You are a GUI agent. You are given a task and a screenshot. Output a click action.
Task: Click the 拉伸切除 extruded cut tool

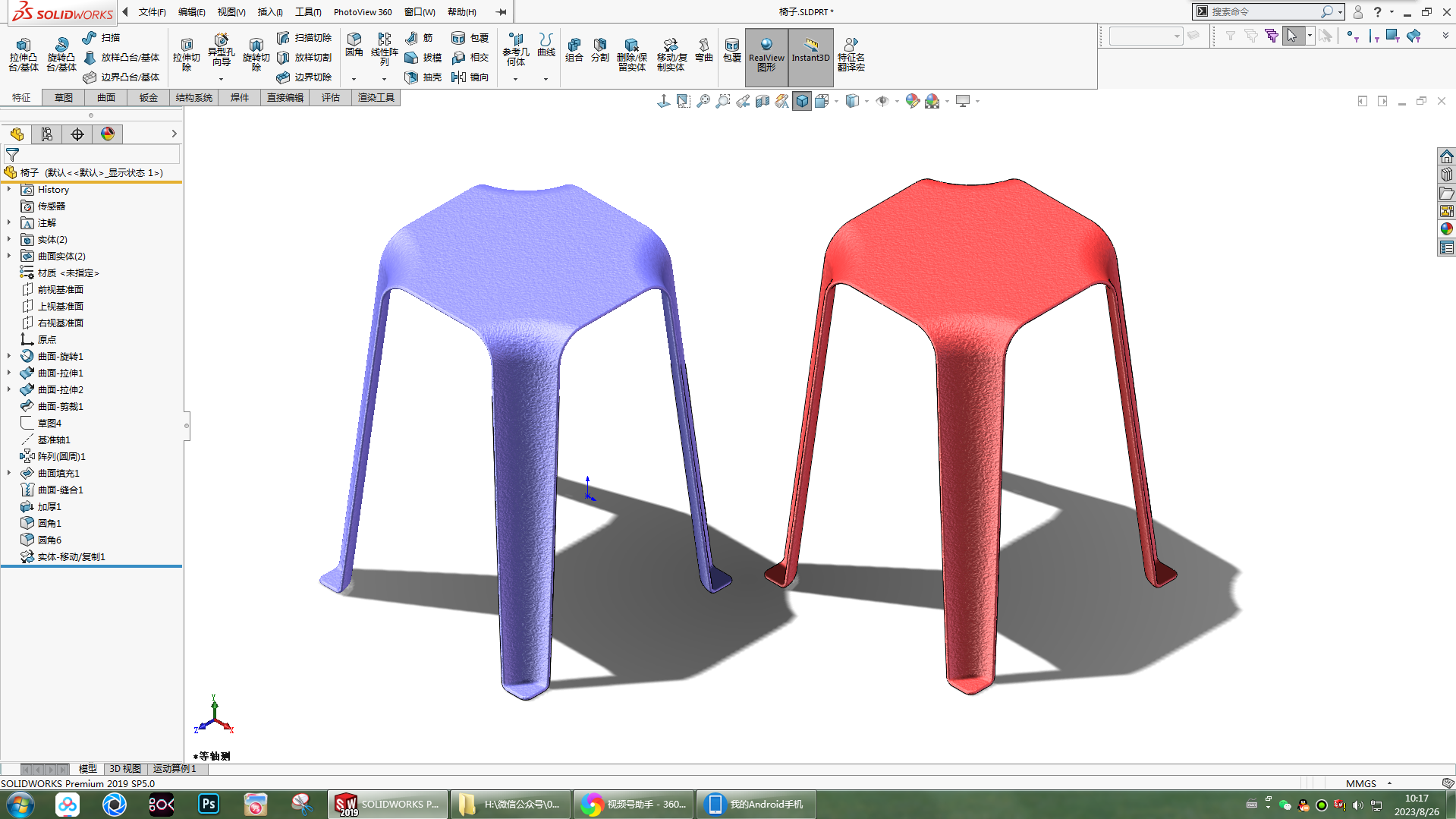186,55
